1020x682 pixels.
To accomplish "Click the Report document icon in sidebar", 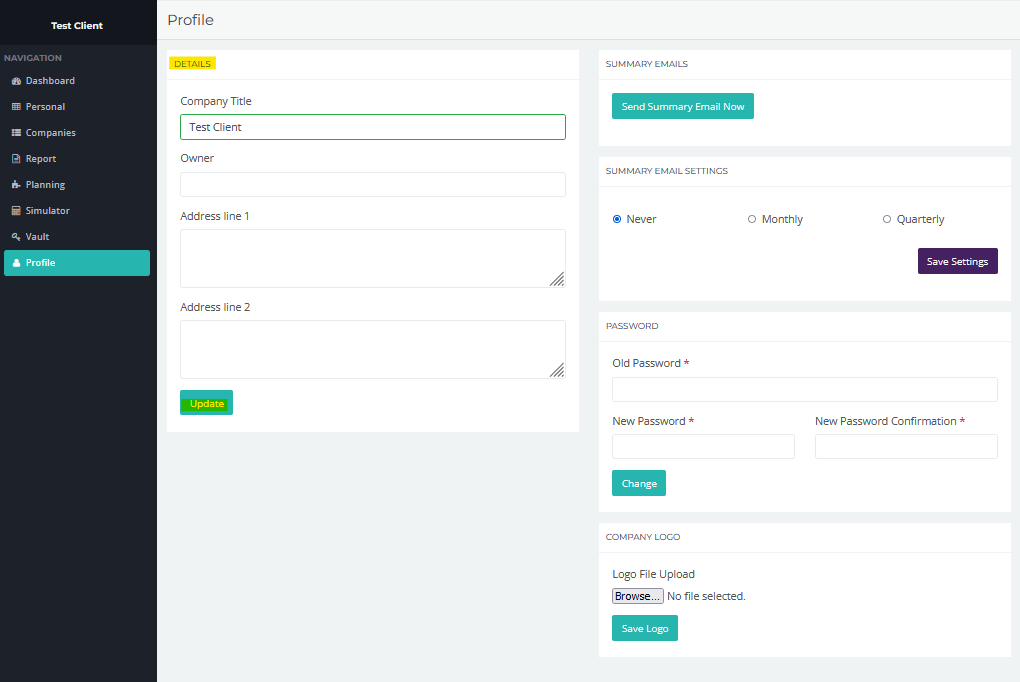I will pyautogui.click(x=16, y=159).
